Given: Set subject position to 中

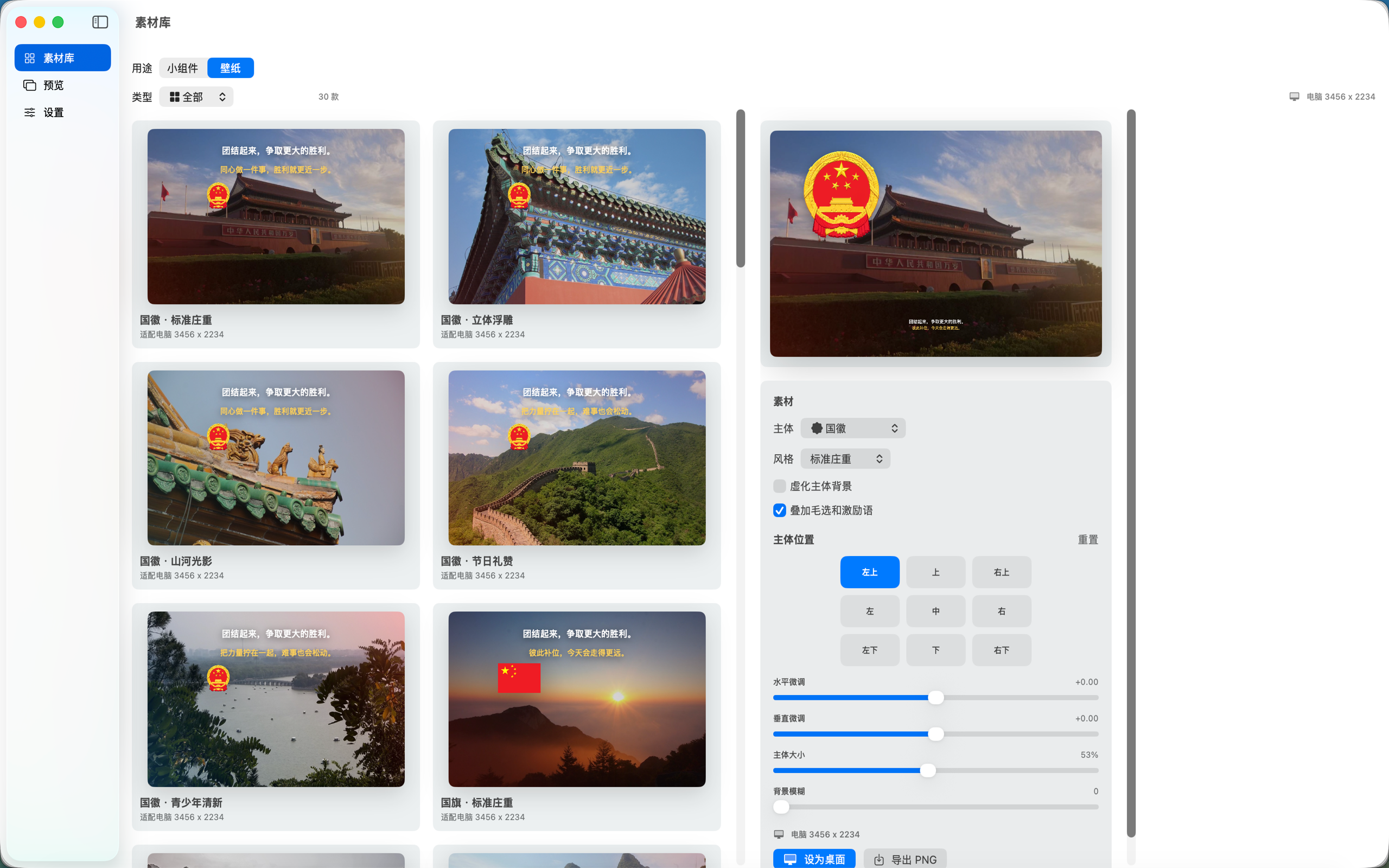Looking at the screenshot, I should click(x=935, y=611).
